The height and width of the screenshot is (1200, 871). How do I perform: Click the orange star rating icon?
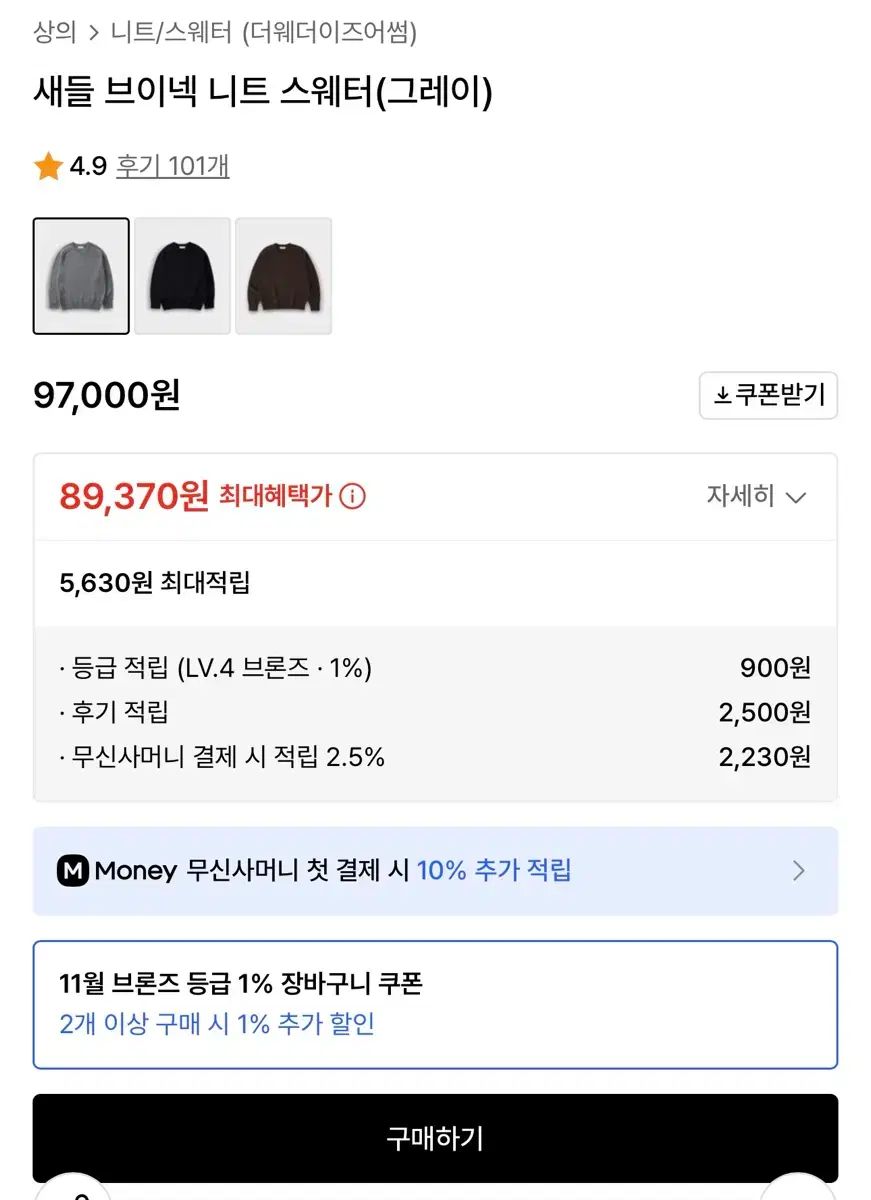click(x=48, y=166)
